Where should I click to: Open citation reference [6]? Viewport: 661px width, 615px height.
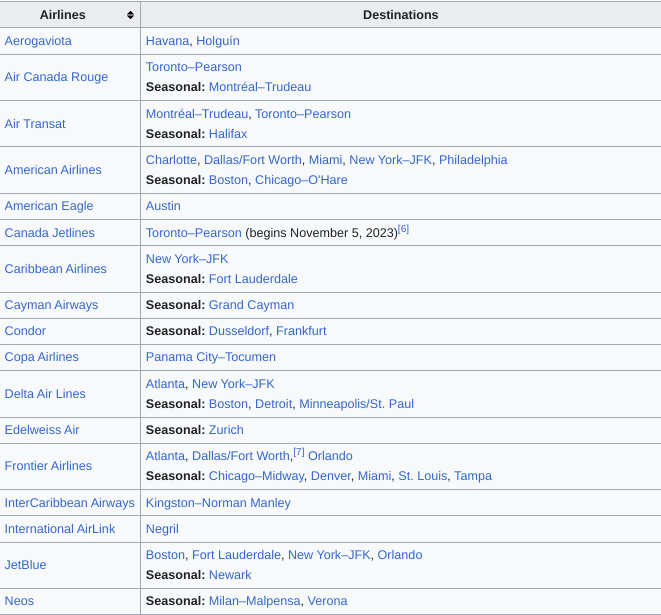click(403, 229)
